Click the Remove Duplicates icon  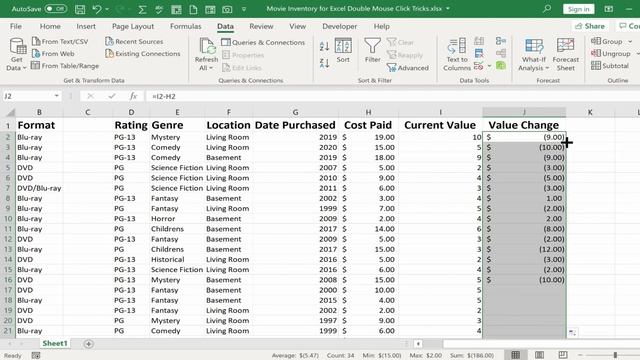479,53
